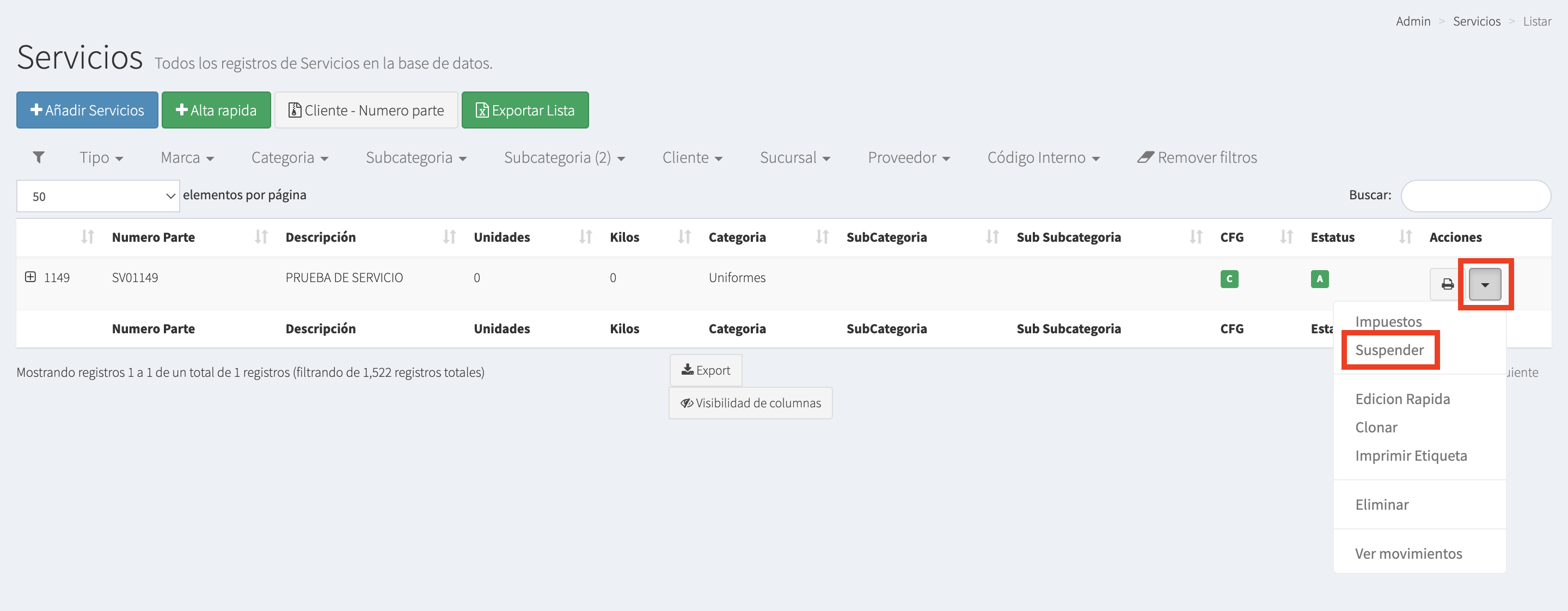Viewport: 1568px width, 611px height.
Task: Focus the Buscar search field
Action: pos(1475,196)
